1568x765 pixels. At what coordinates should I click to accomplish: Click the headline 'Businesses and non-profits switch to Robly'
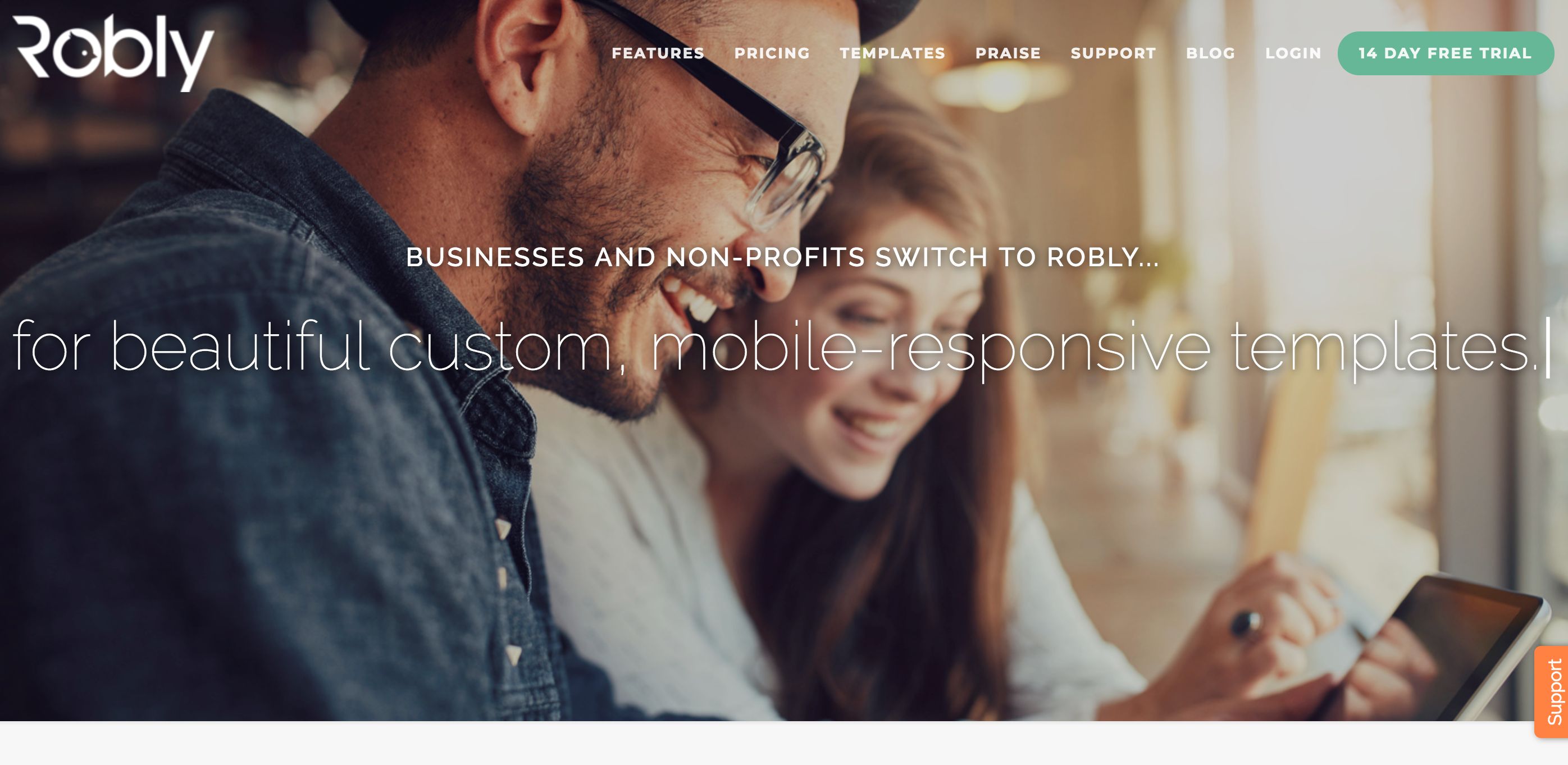pos(783,257)
